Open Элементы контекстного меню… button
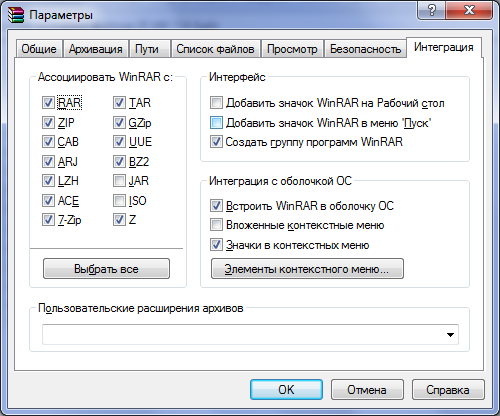 (x=307, y=269)
